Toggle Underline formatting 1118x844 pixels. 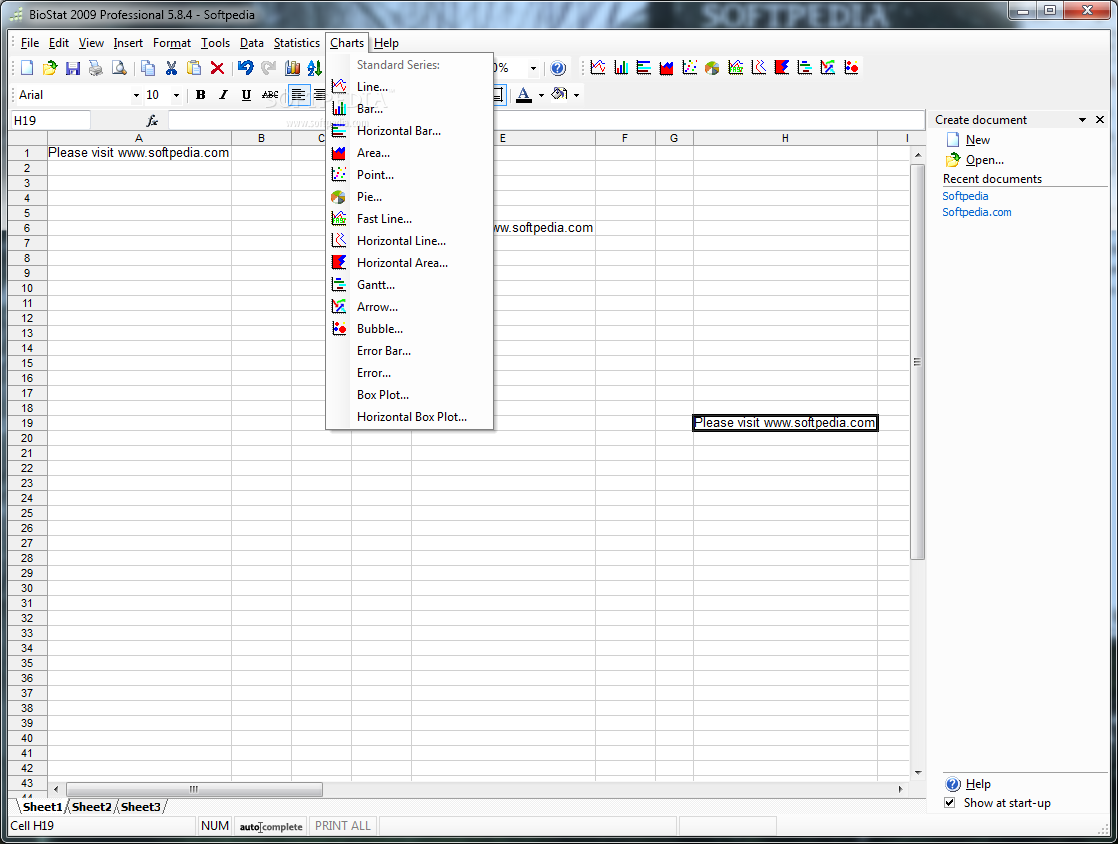click(247, 95)
